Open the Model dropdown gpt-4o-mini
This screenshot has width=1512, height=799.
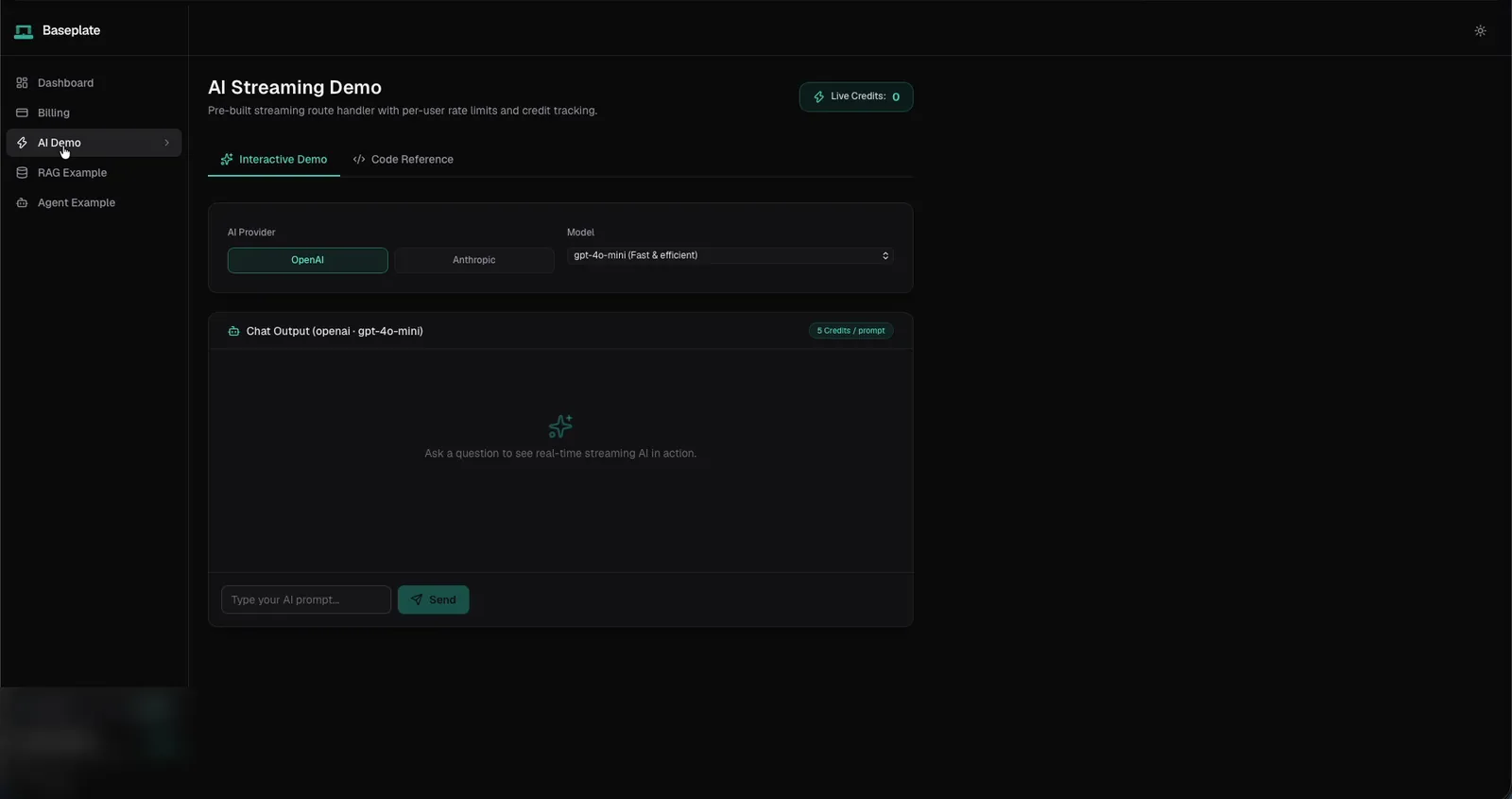point(730,255)
